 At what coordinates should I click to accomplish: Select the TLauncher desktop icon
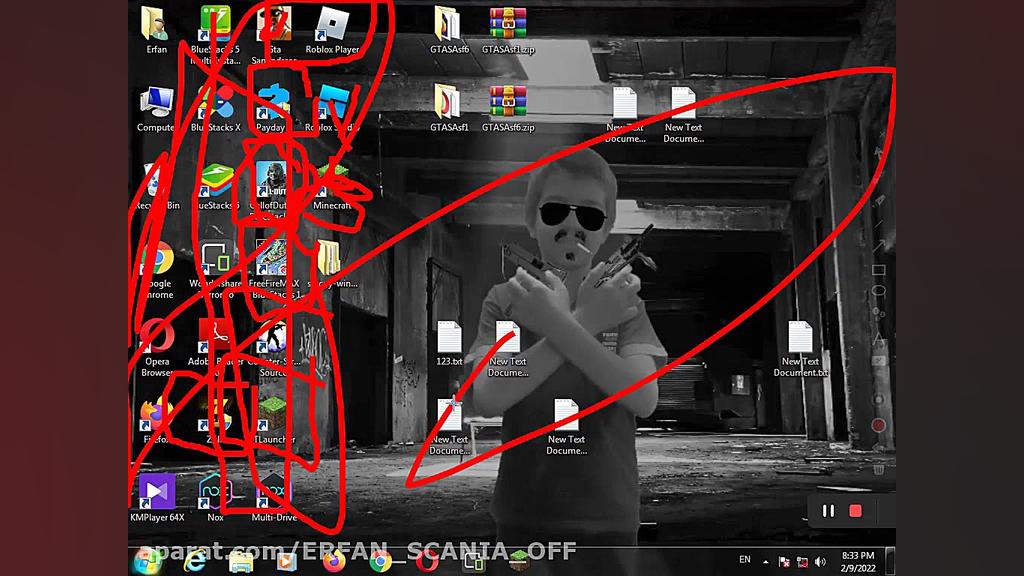click(273, 415)
